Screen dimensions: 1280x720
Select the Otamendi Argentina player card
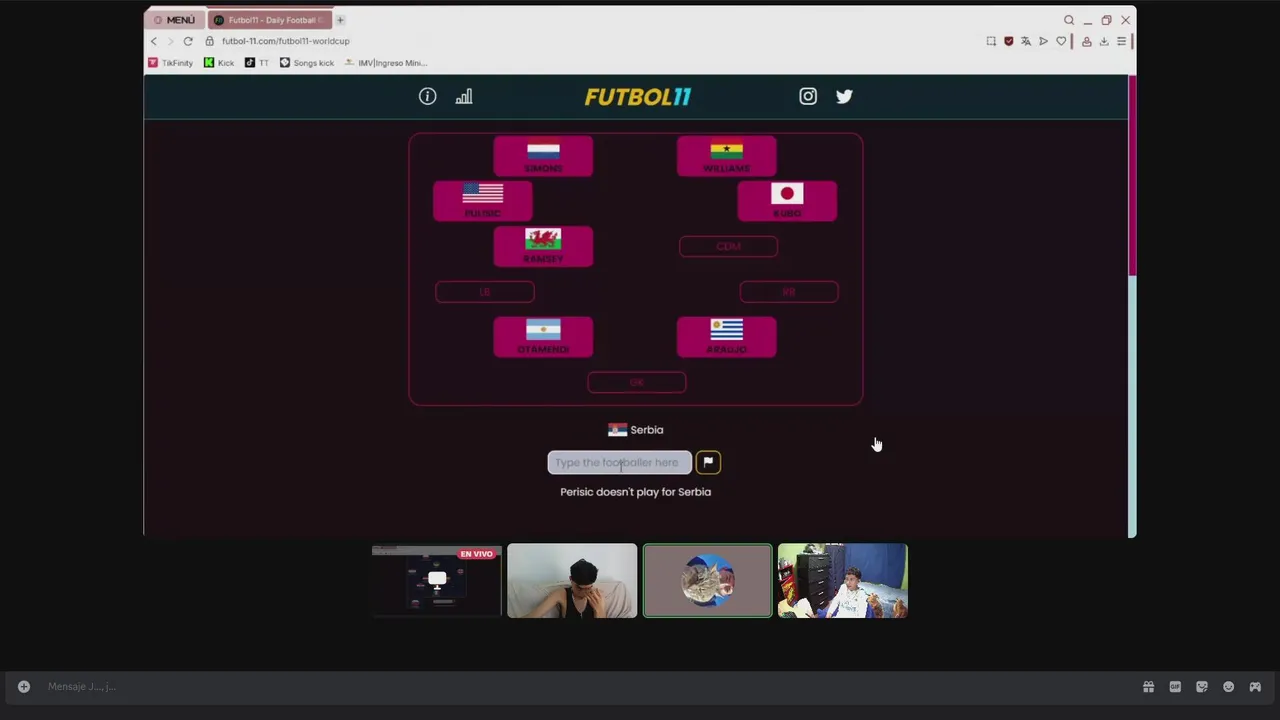click(x=543, y=337)
